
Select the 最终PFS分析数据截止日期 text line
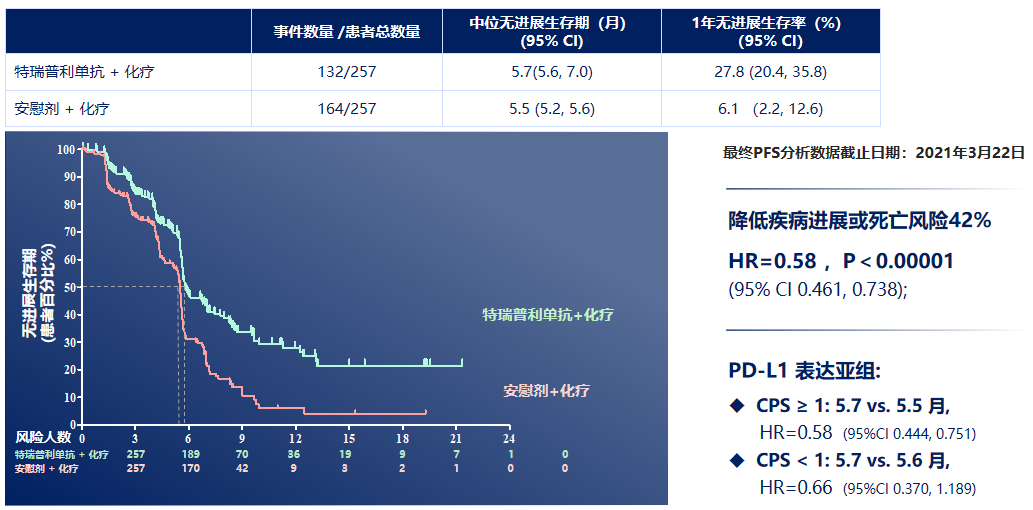coord(873,153)
